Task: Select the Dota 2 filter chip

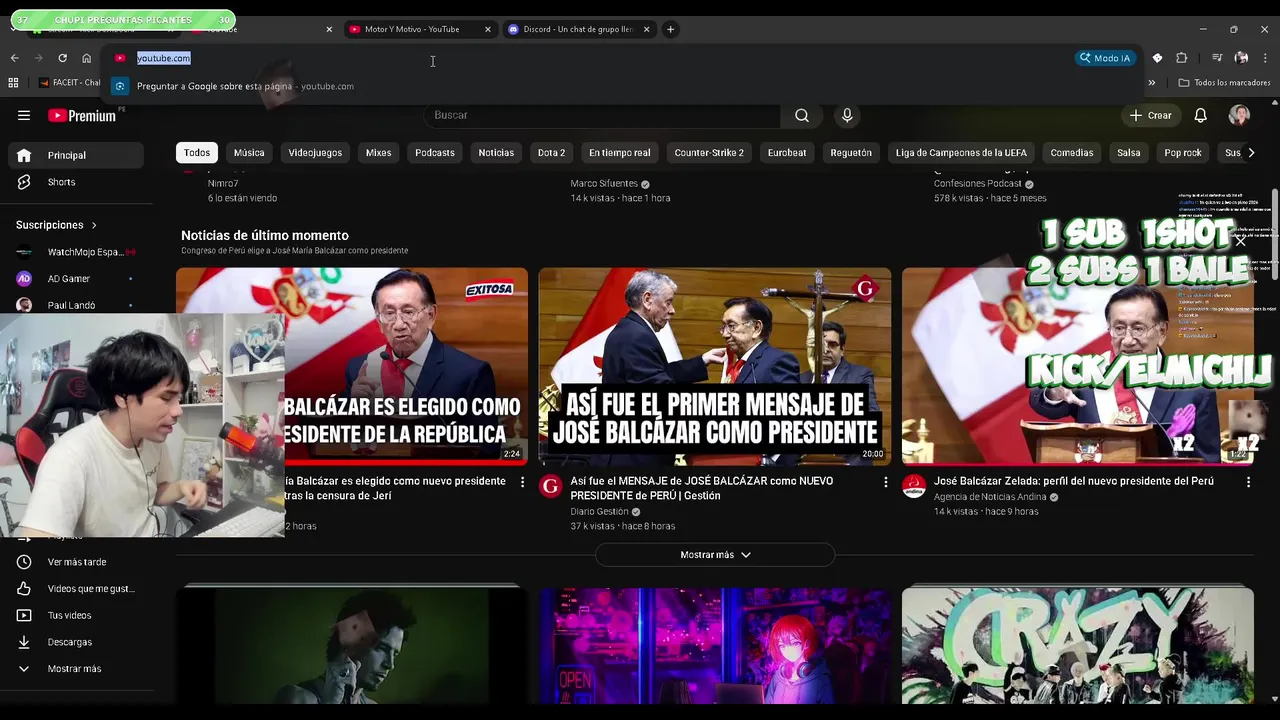Action: tap(551, 153)
